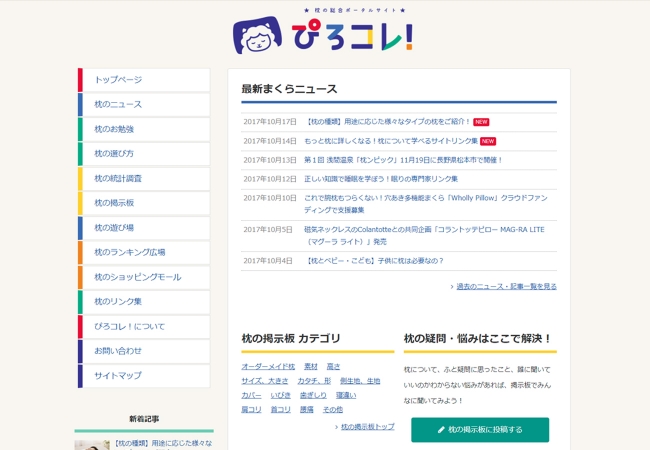Open the もっと枕に詳しくなる news link
This screenshot has height=450, width=650.
[391, 141]
